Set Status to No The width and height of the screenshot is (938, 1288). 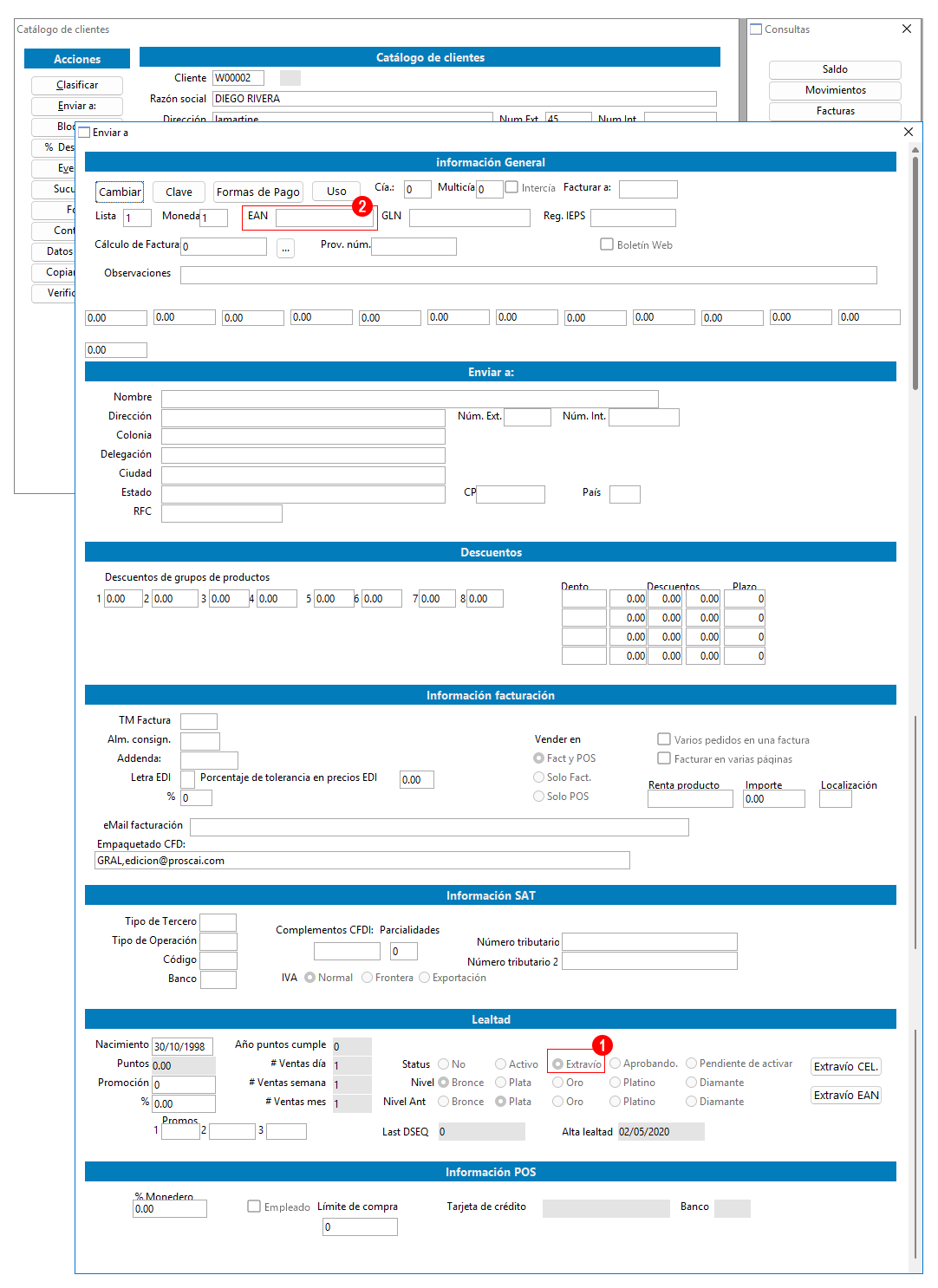(443, 1064)
